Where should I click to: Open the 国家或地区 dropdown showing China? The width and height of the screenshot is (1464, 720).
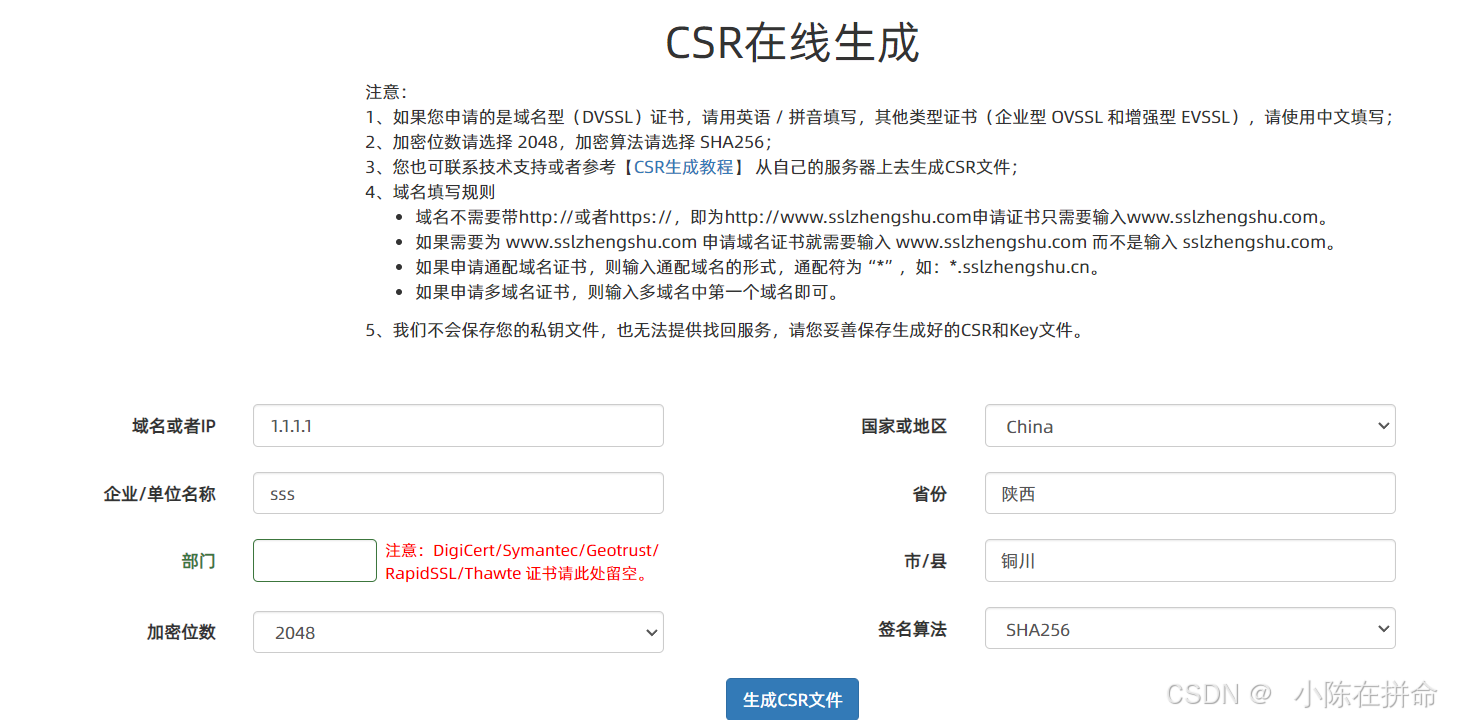coord(1190,426)
